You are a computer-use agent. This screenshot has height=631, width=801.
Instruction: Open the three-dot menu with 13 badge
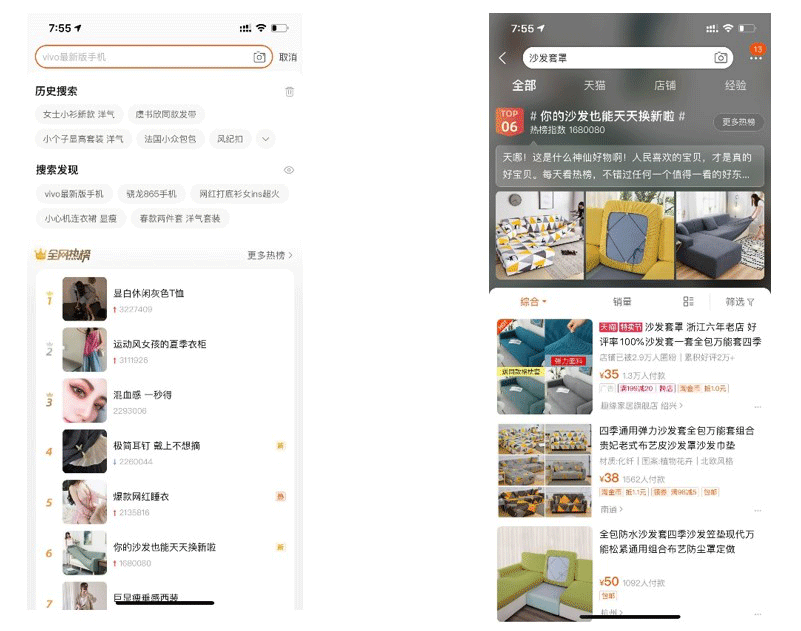(755, 57)
